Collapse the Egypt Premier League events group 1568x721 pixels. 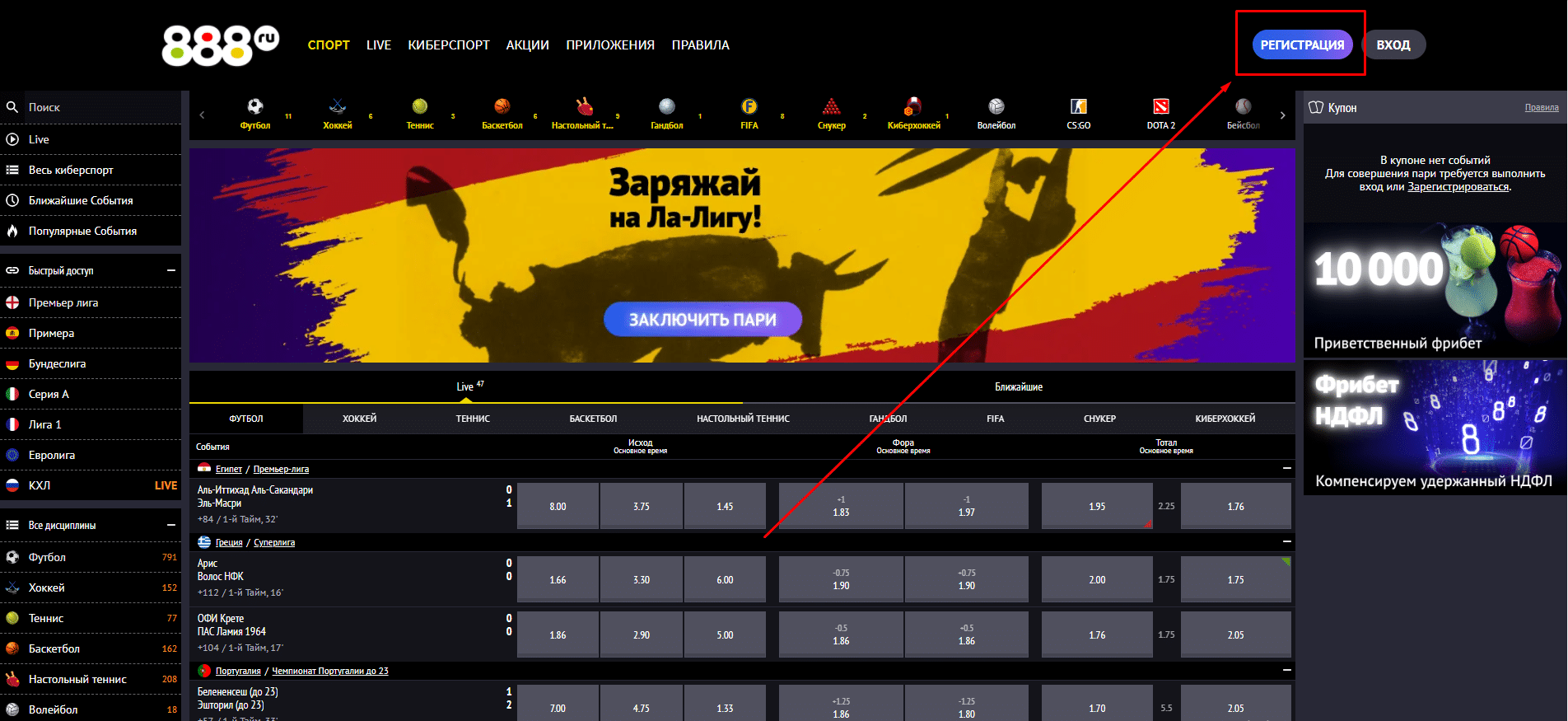[1286, 468]
